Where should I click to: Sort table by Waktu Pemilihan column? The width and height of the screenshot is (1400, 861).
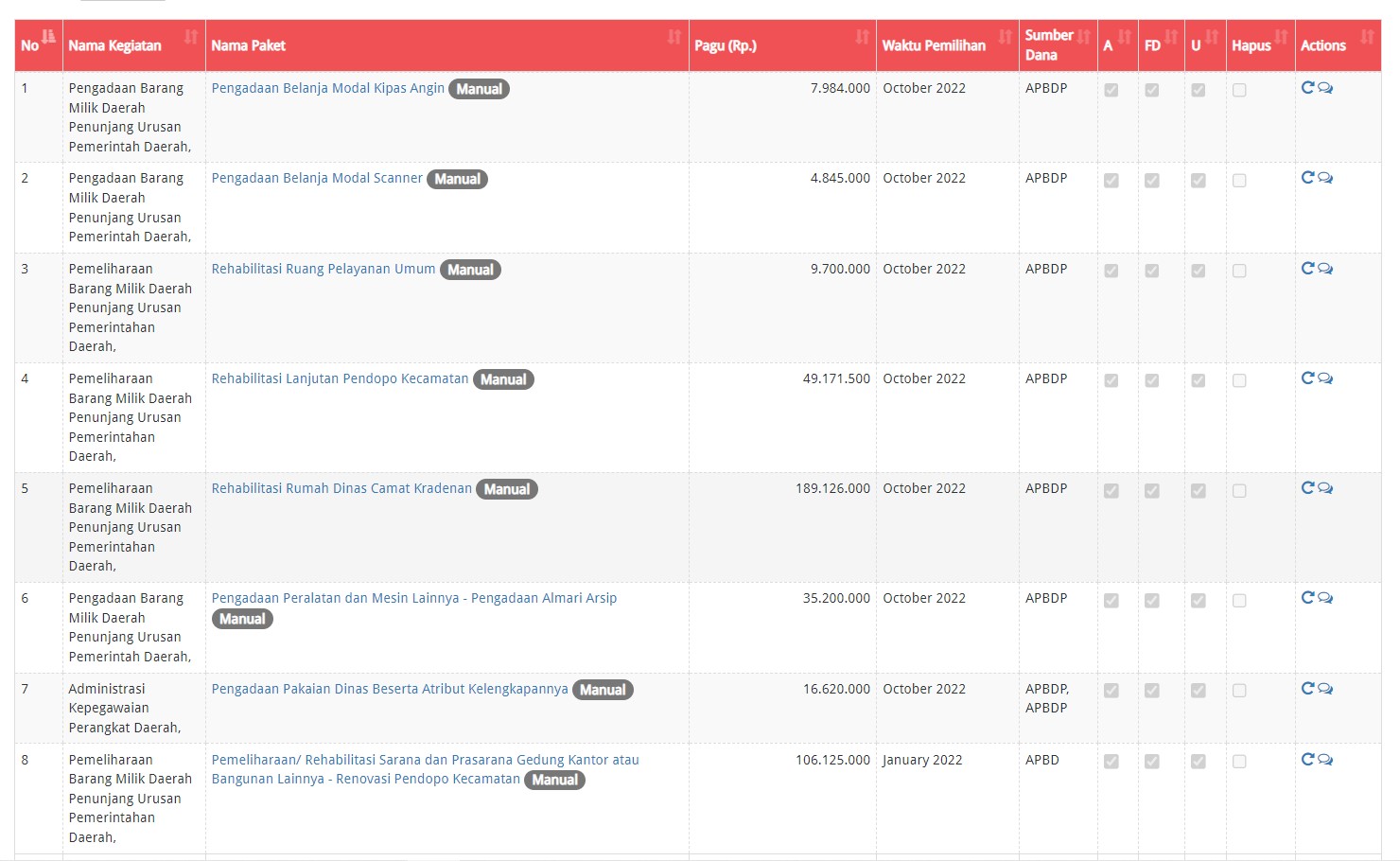[x=948, y=45]
